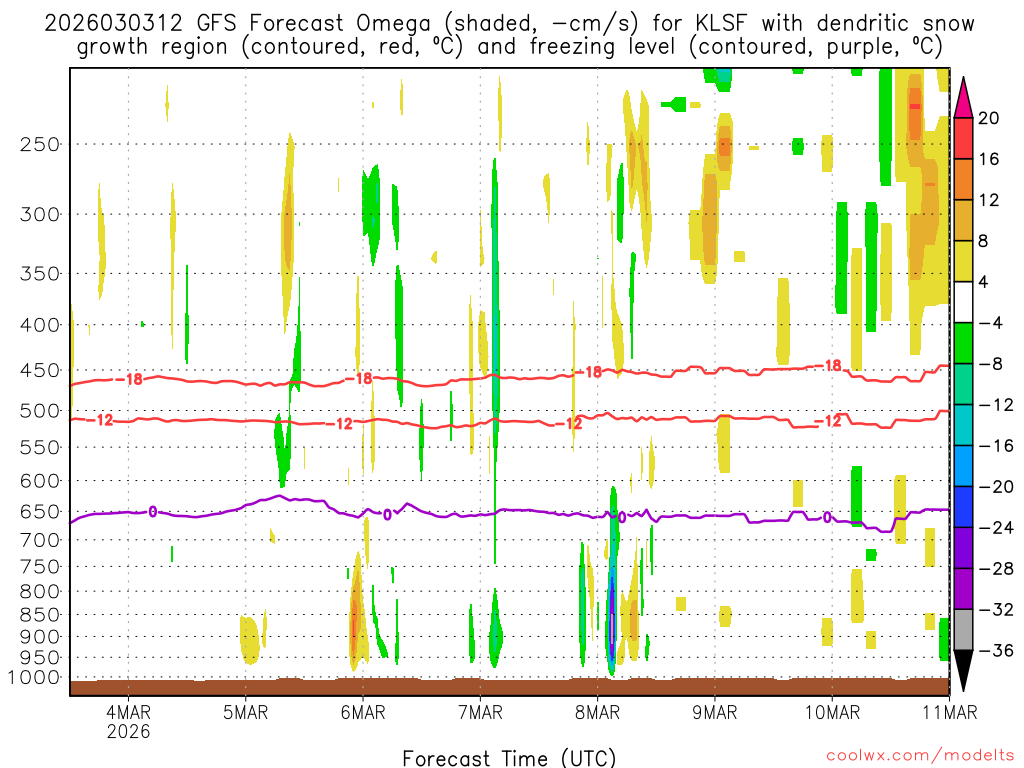Click the 750 pressure level label
Screen dimensions: 1024x768
pos(40,567)
